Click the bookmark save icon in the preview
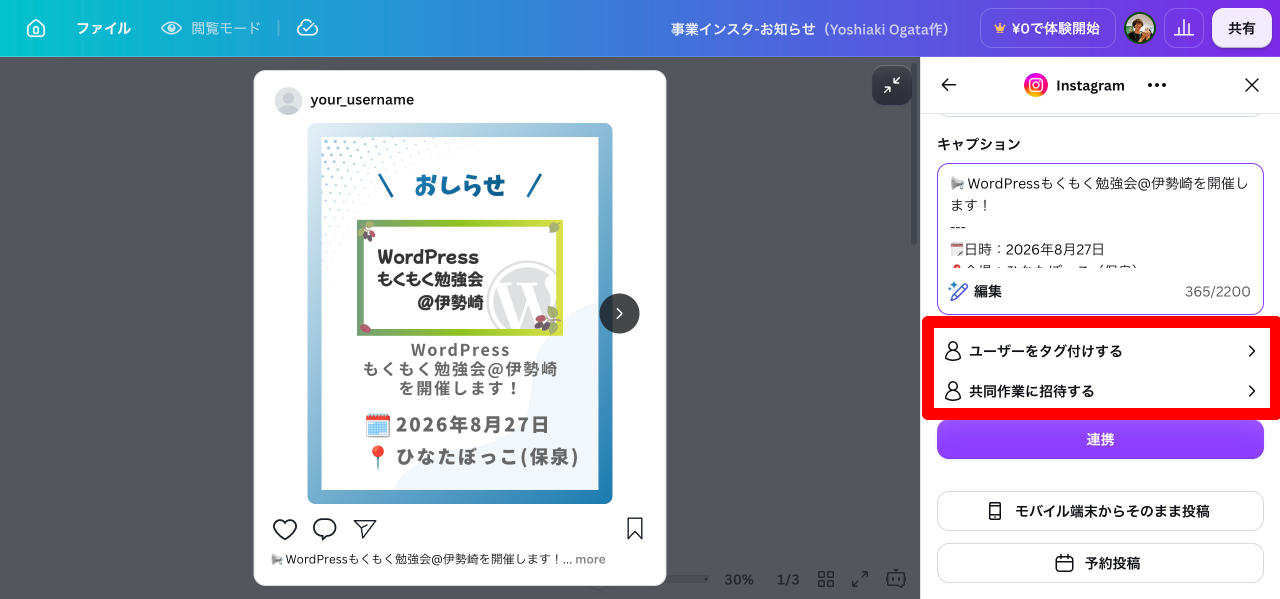Viewport: 1280px width, 599px height. pos(635,529)
